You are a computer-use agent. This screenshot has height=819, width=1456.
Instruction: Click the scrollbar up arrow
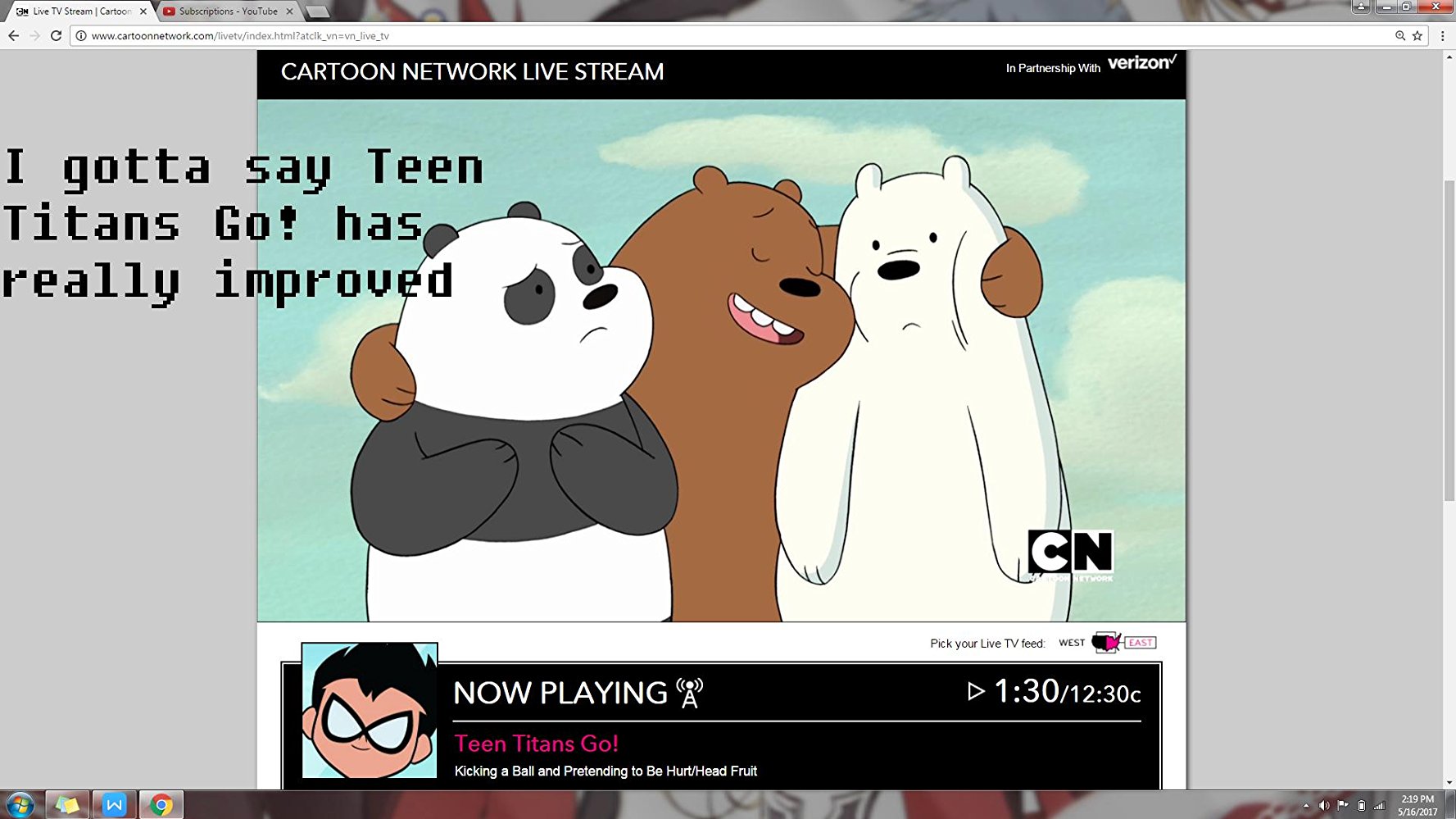[x=1449, y=57]
